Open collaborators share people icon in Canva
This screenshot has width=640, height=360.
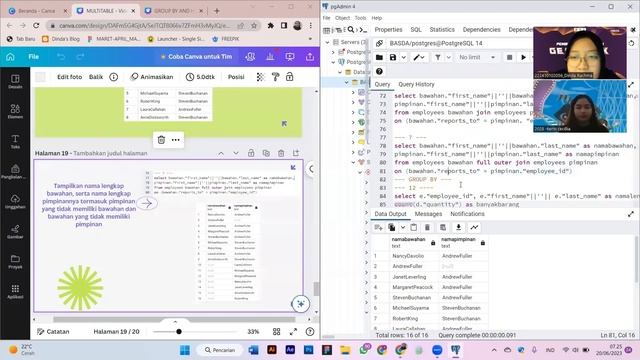point(250,57)
